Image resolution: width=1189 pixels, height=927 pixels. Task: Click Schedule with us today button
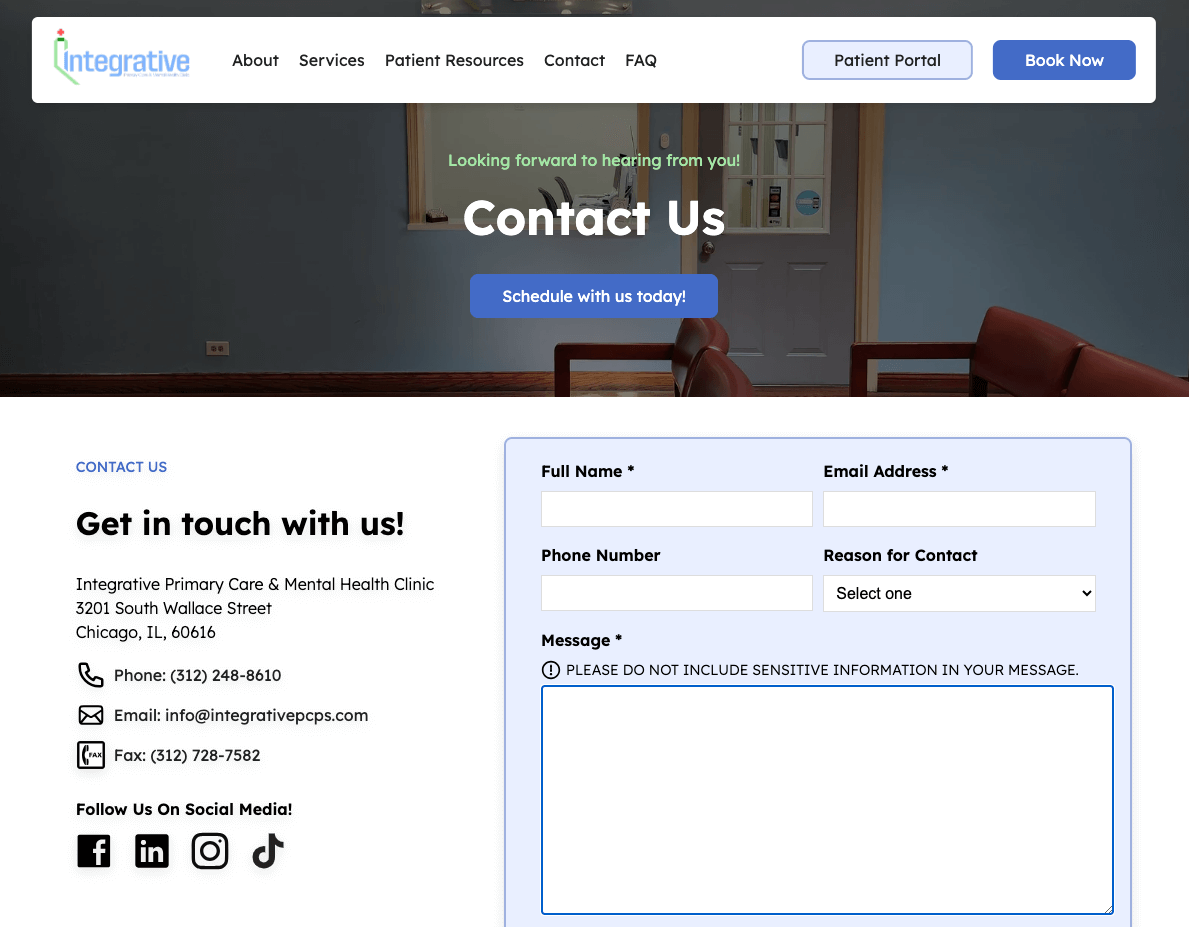click(x=594, y=296)
